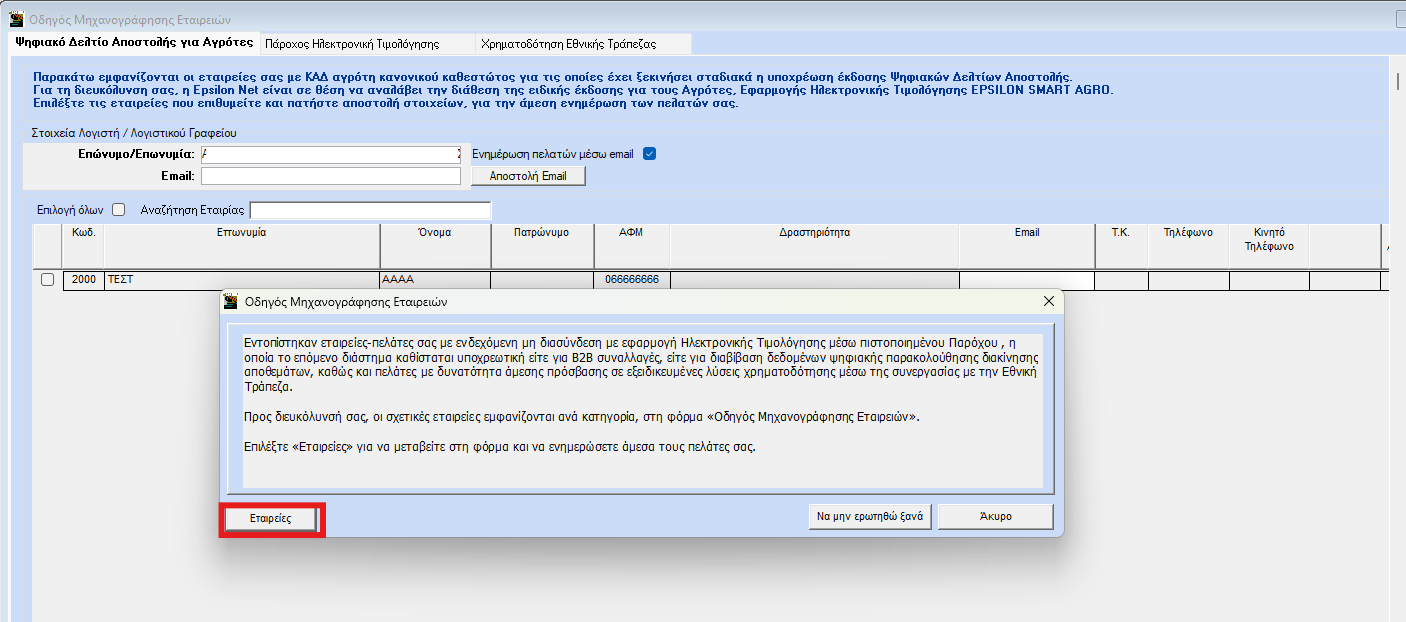Click the main window's title bar app icon
The width and height of the screenshot is (1406, 622).
tap(17, 19)
